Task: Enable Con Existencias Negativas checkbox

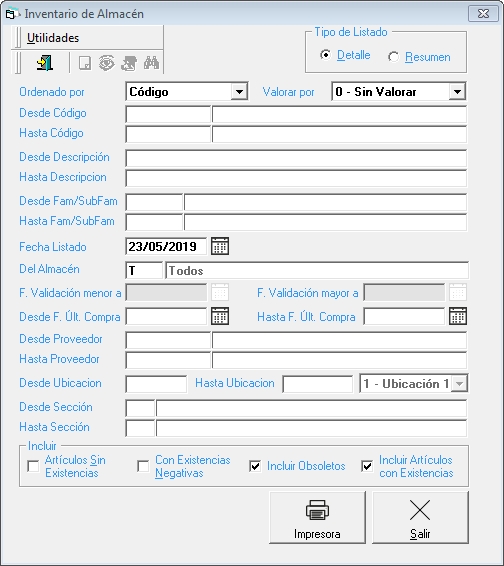Action: (x=143, y=466)
